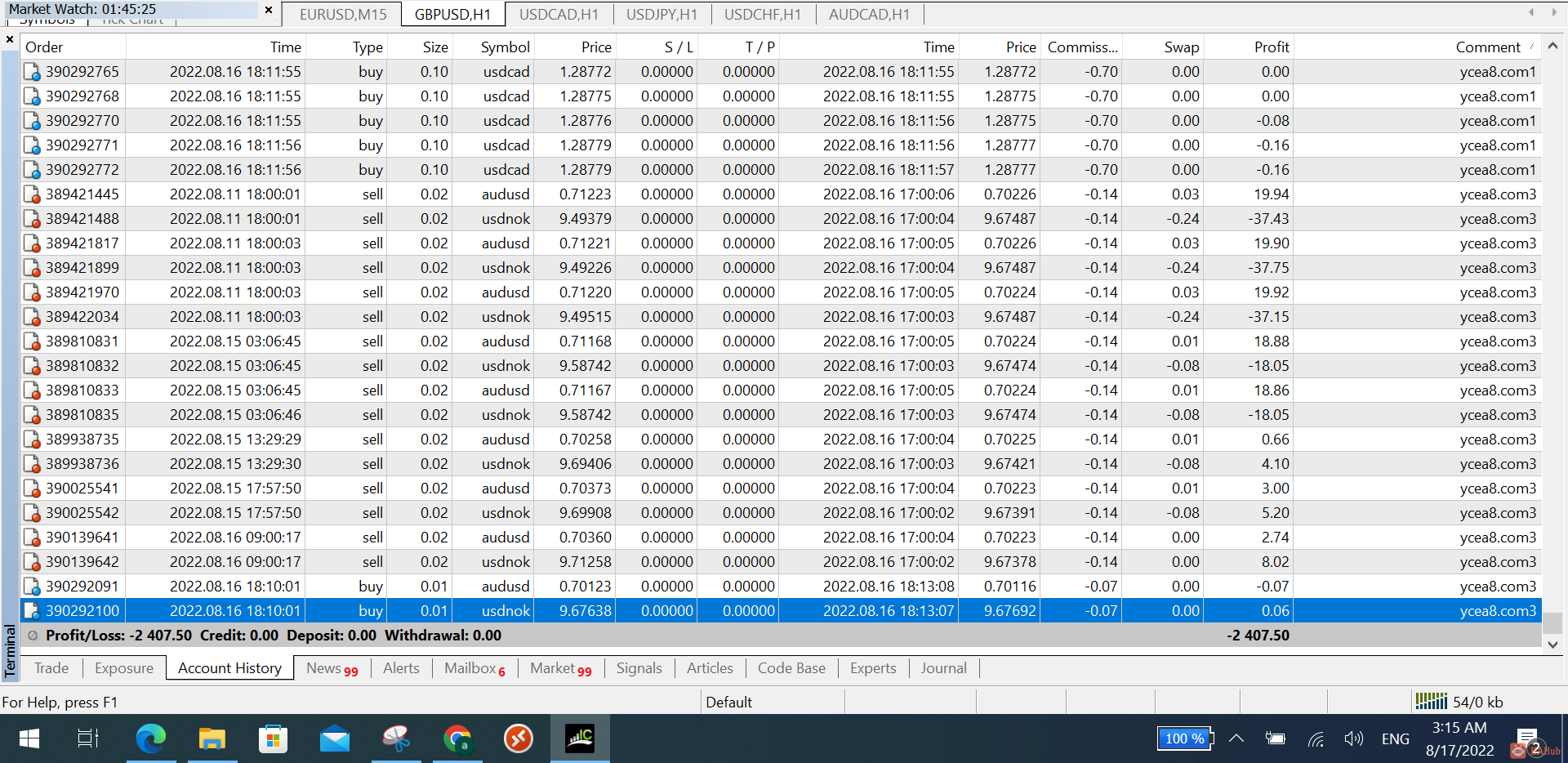
Task: Open Windows Start menu
Action: (29, 739)
